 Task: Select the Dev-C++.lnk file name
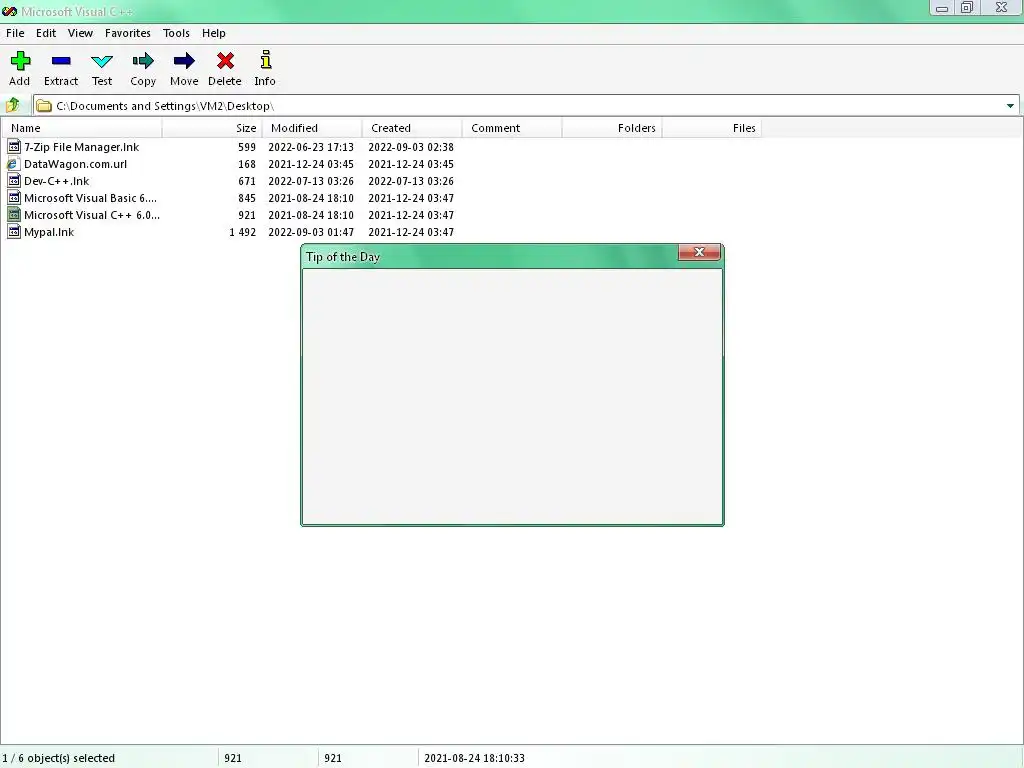pyautogui.click(x=57, y=181)
